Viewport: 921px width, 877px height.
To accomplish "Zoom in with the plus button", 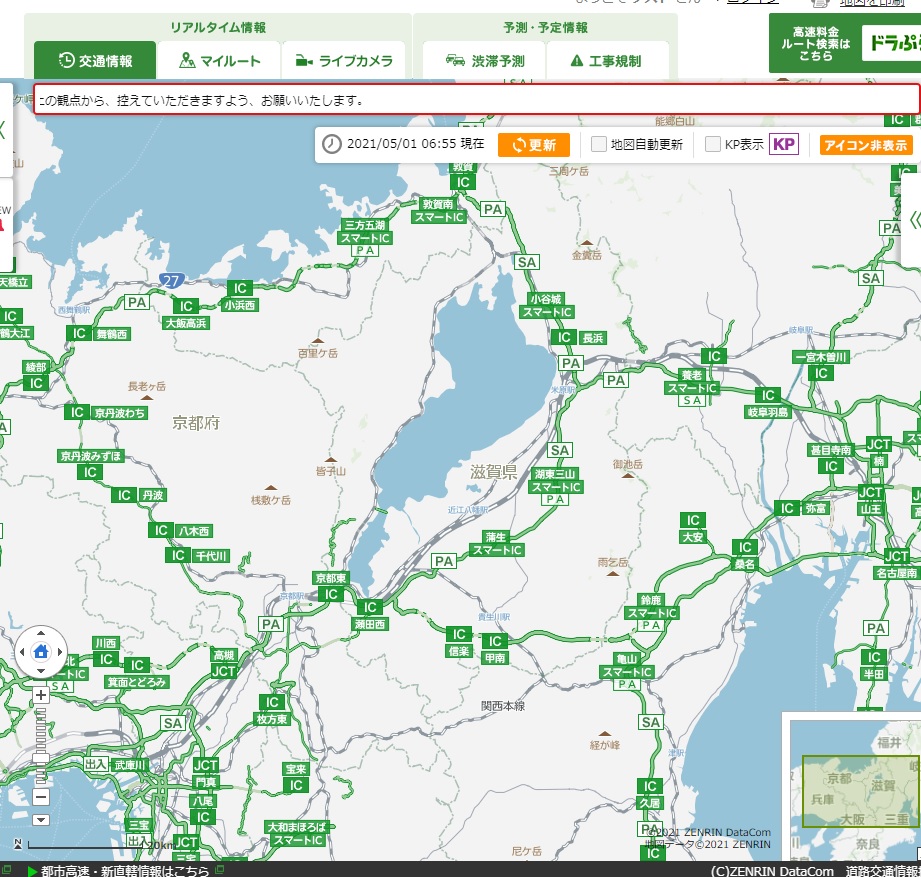I will click(40, 694).
